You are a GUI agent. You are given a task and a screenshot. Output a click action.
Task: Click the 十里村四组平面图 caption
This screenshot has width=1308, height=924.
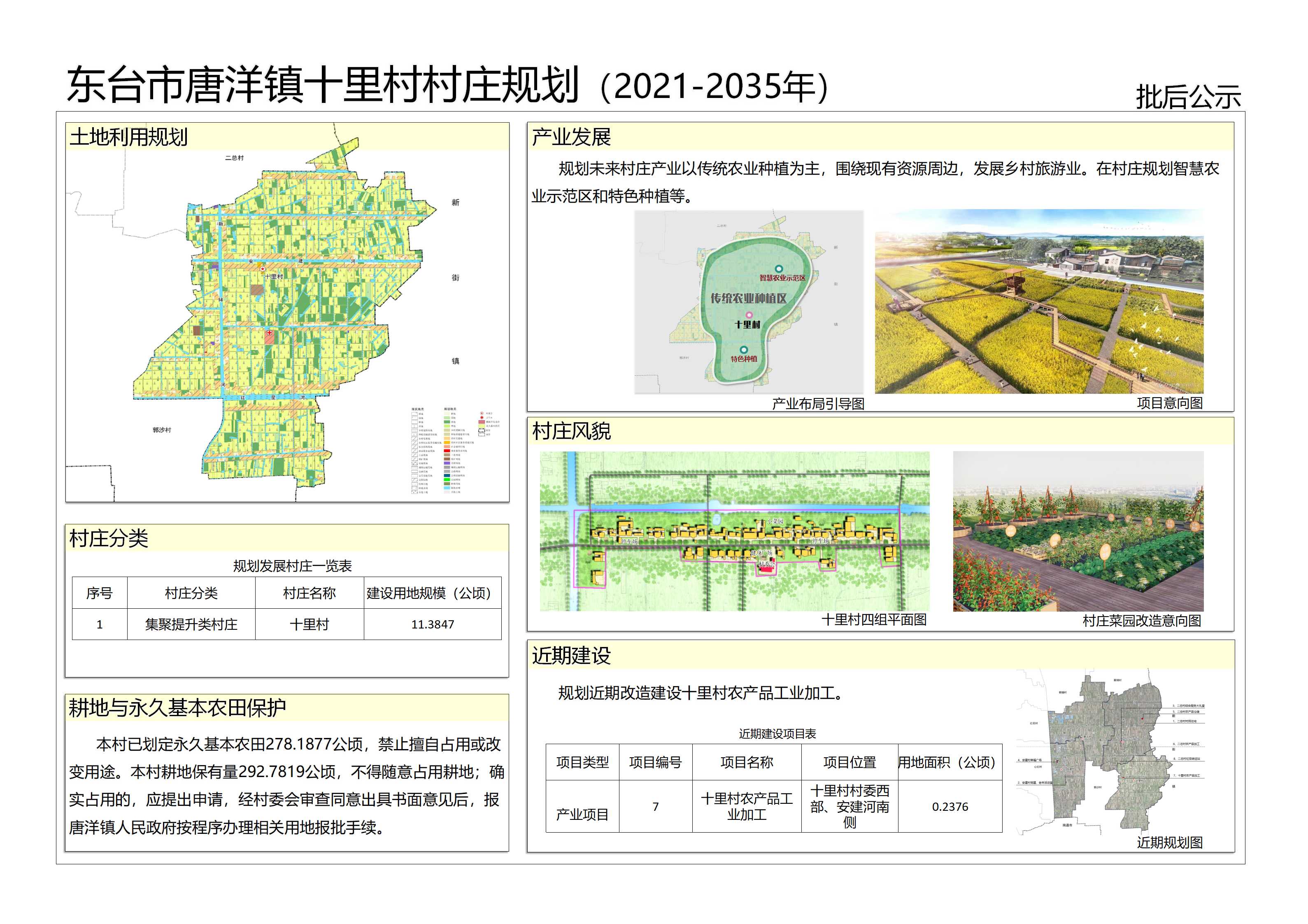pyautogui.click(x=874, y=620)
